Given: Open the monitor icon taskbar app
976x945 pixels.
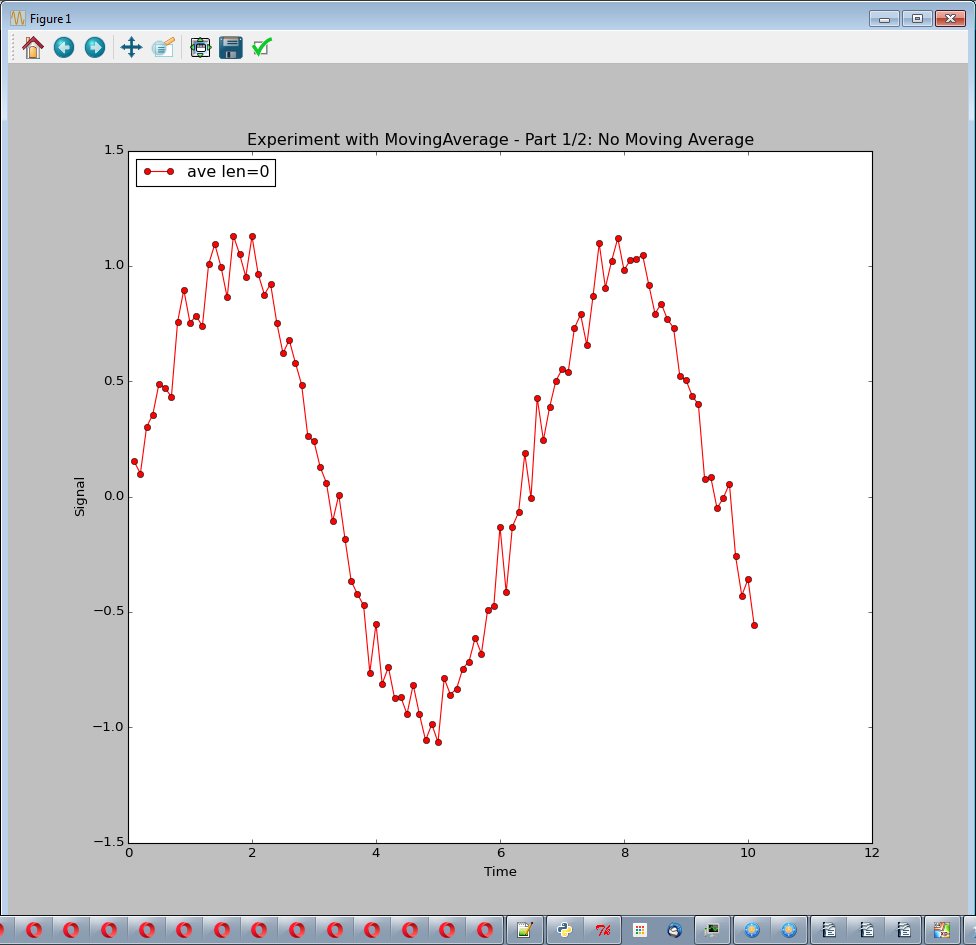Looking at the screenshot, I should pyautogui.click(x=712, y=930).
